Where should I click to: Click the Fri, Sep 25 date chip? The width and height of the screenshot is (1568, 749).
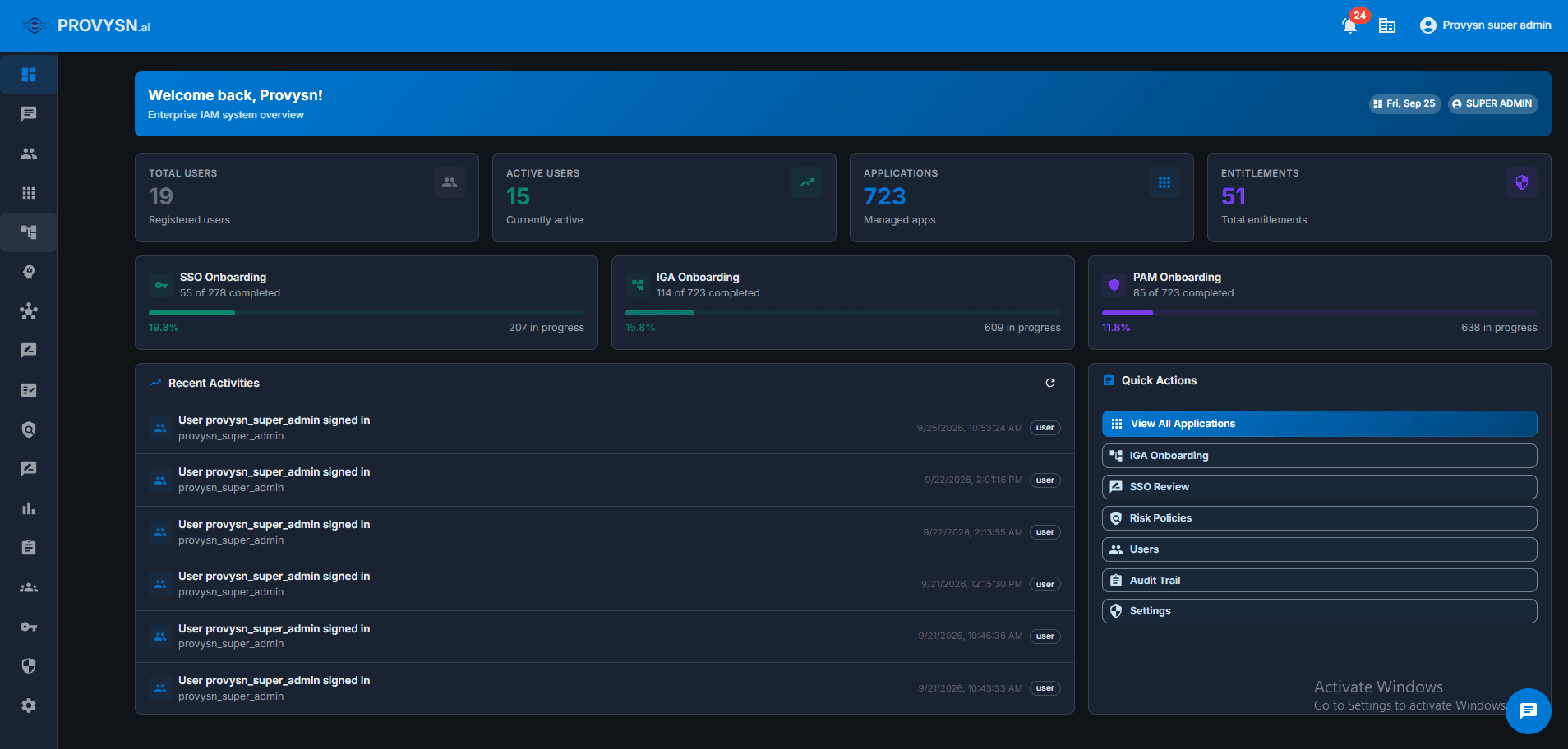pyautogui.click(x=1404, y=103)
